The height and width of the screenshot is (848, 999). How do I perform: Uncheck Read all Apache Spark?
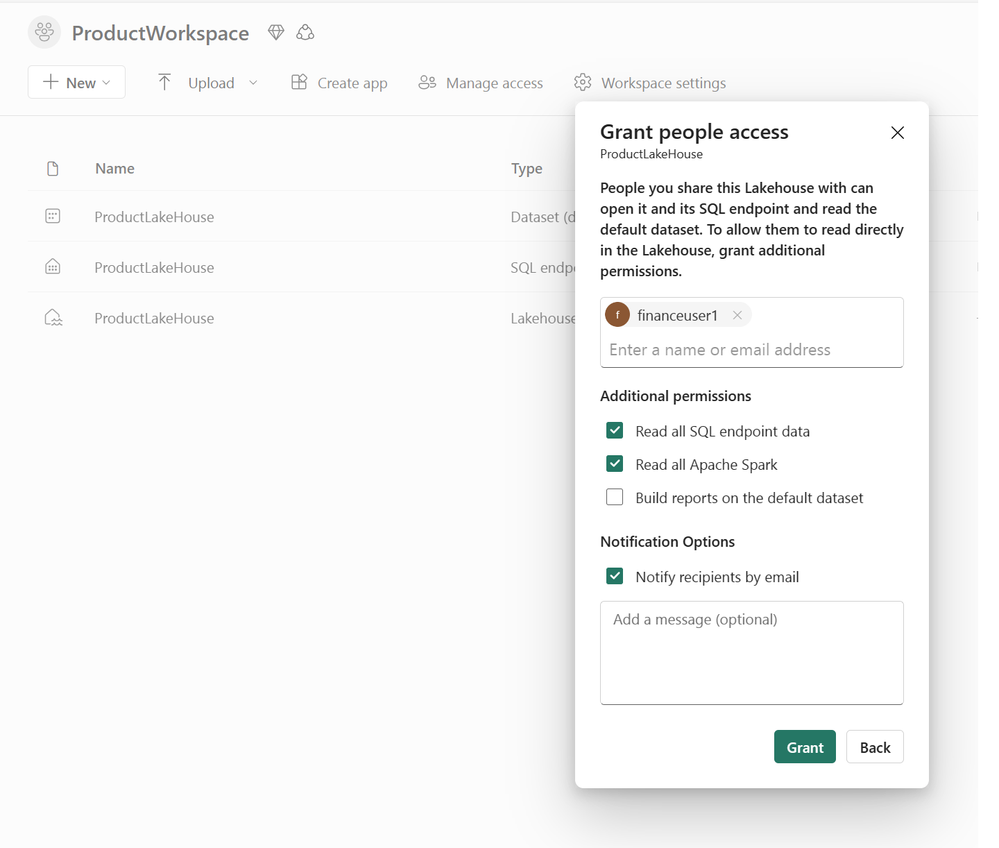pos(615,464)
